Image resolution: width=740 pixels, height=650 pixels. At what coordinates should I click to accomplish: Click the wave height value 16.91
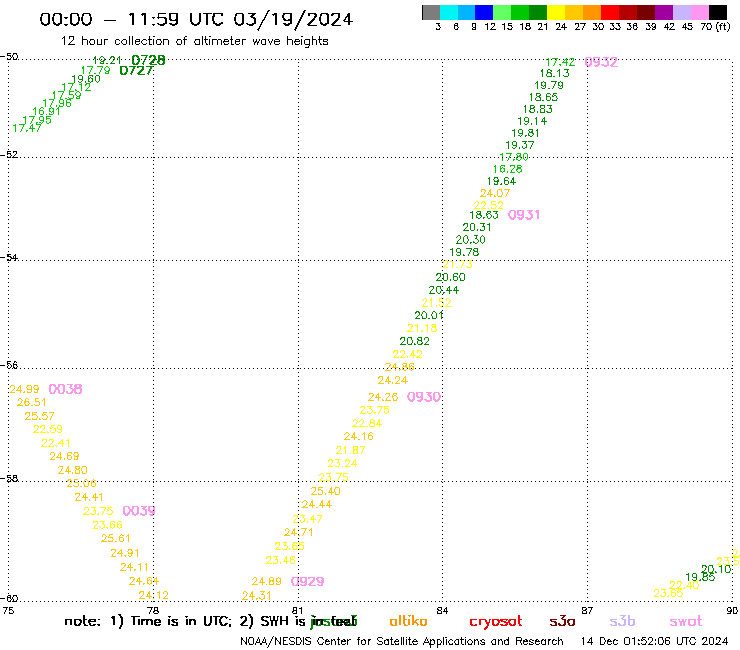tap(46, 111)
